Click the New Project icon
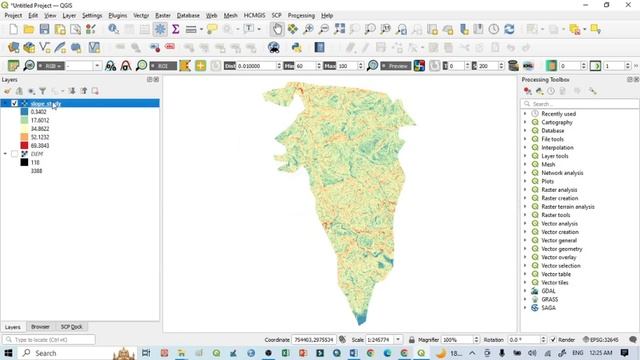The height and width of the screenshot is (360, 640). 13,29
